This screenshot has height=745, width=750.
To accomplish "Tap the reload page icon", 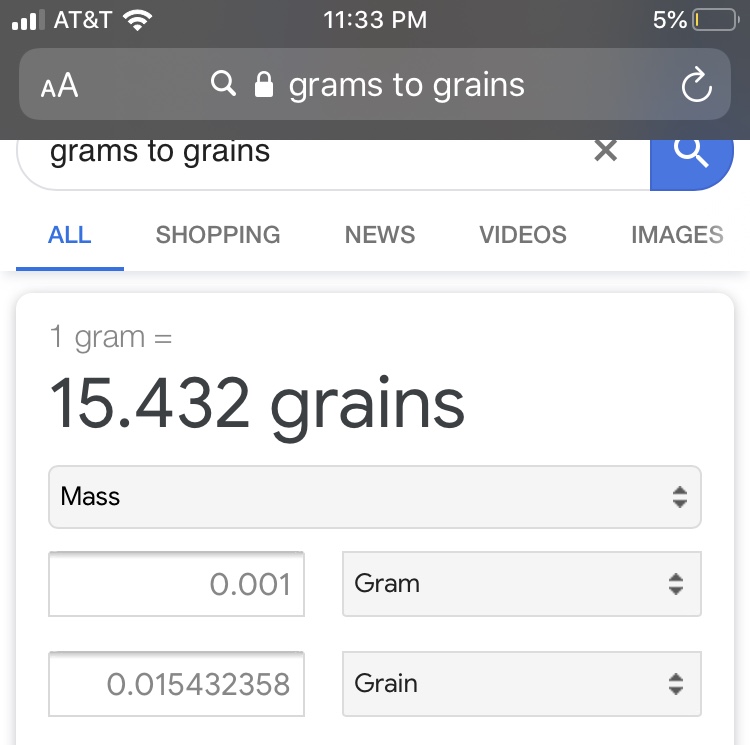I will (696, 85).
